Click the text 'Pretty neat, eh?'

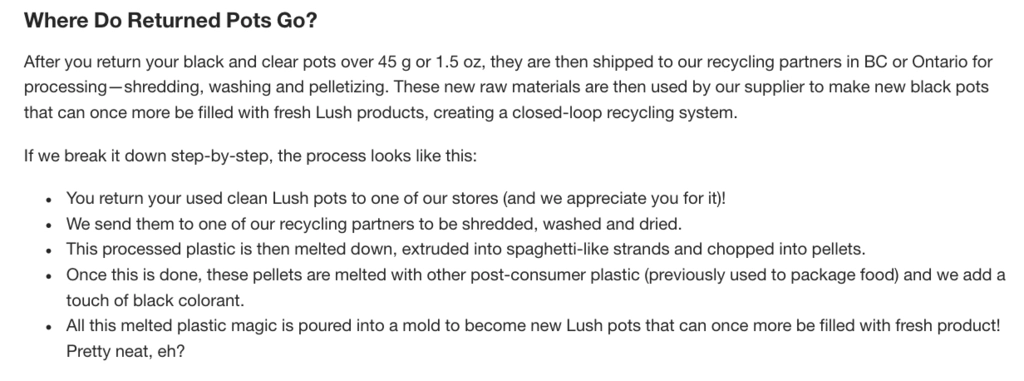tap(125, 352)
